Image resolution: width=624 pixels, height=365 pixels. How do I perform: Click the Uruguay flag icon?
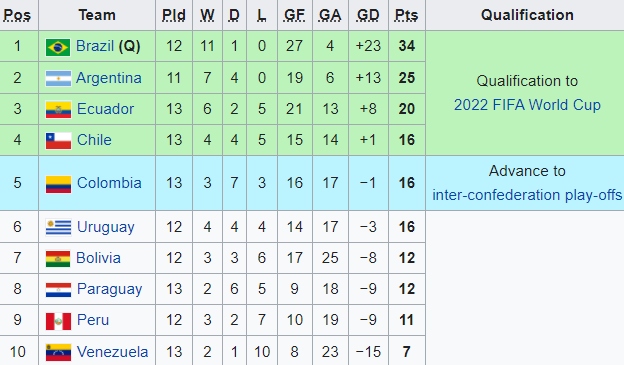pos(58,227)
